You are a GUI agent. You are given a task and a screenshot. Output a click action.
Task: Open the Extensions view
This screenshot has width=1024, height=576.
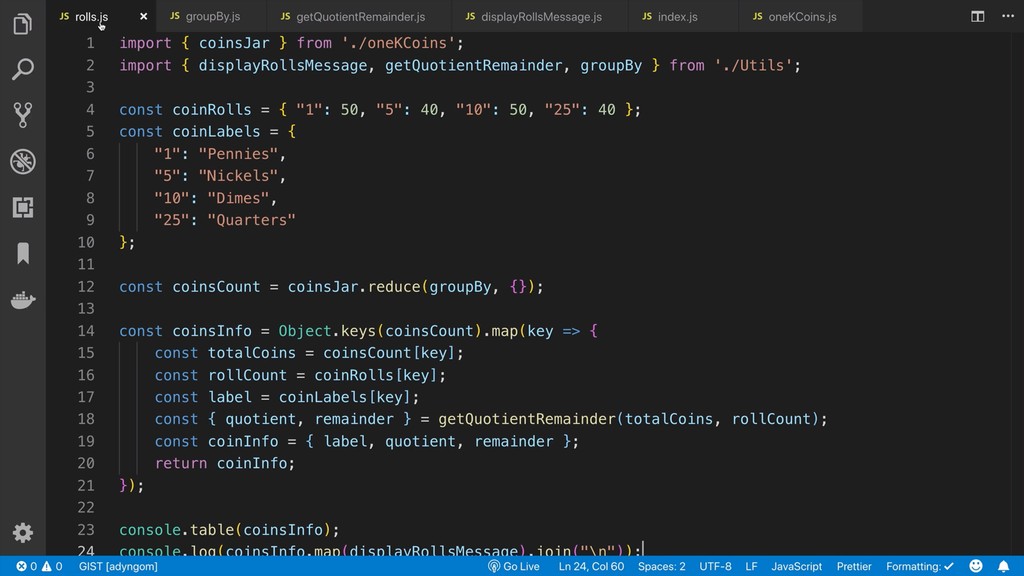point(22,208)
